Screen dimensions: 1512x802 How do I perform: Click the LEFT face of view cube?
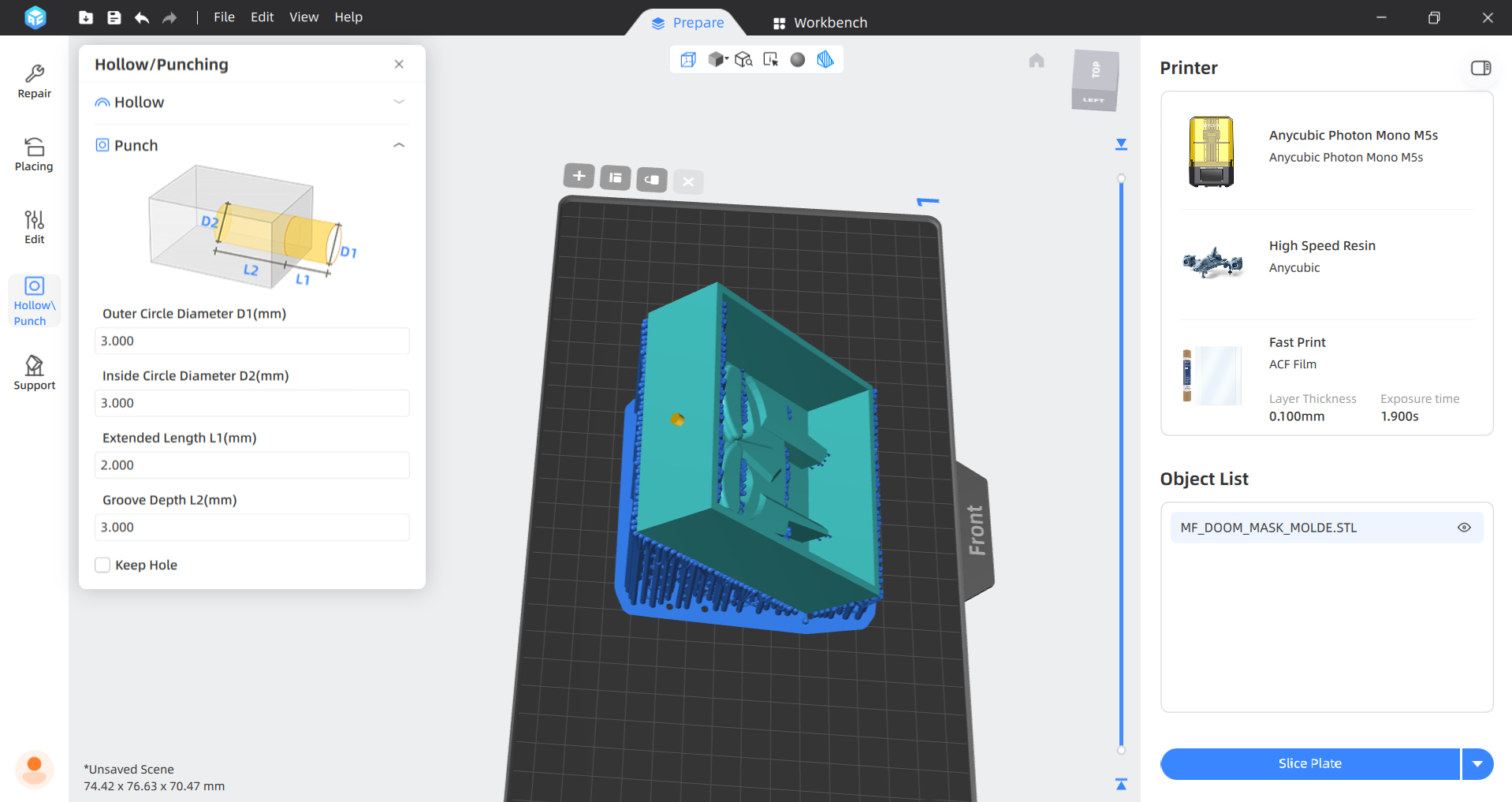click(x=1094, y=100)
